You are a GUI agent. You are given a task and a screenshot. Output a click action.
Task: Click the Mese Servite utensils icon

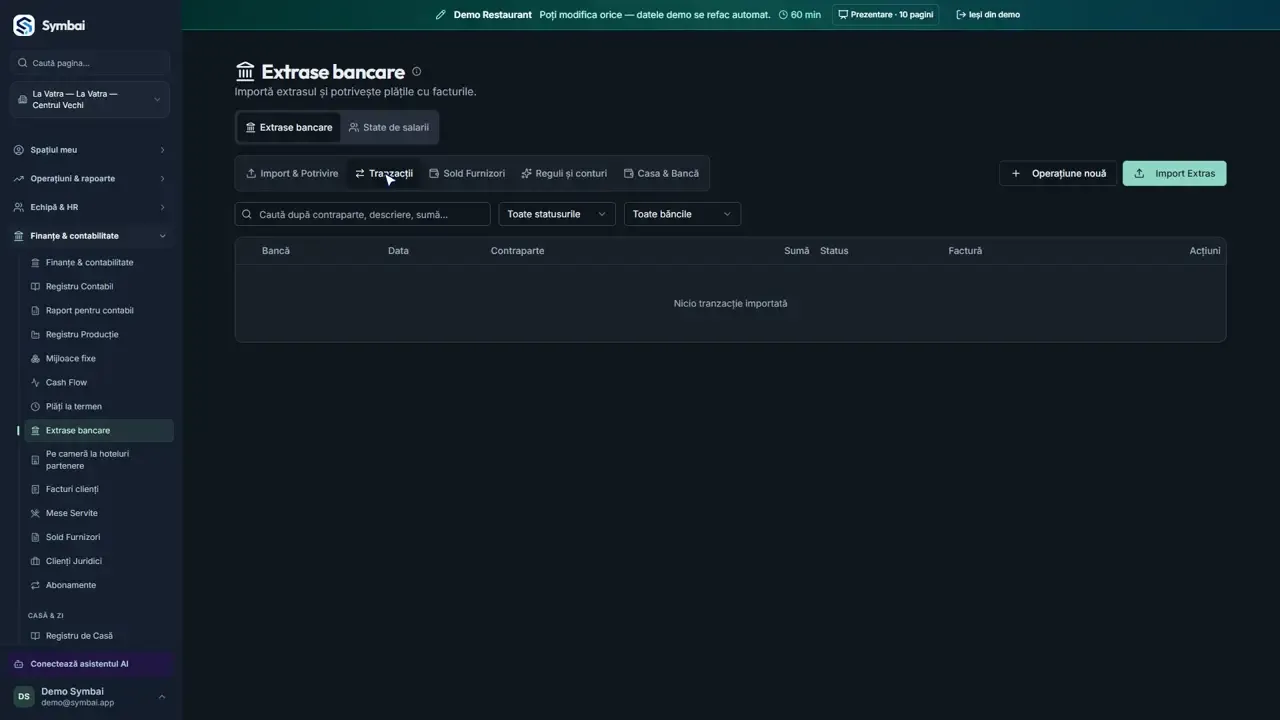pyautogui.click(x=36, y=514)
